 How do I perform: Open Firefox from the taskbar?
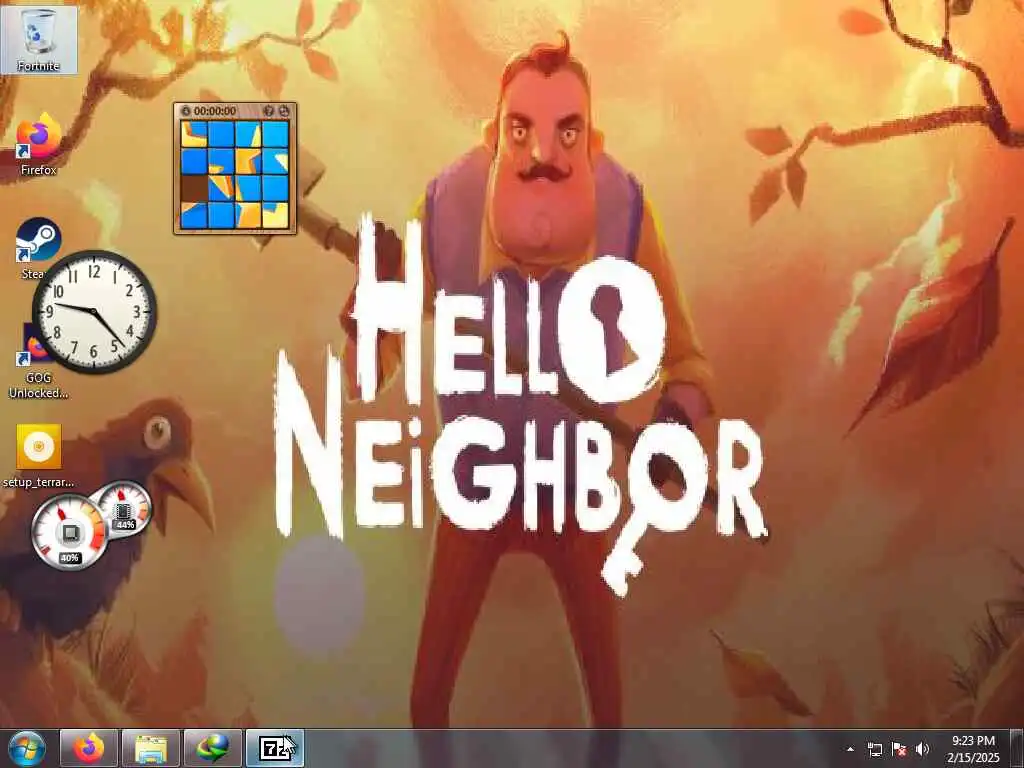[89, 748]
